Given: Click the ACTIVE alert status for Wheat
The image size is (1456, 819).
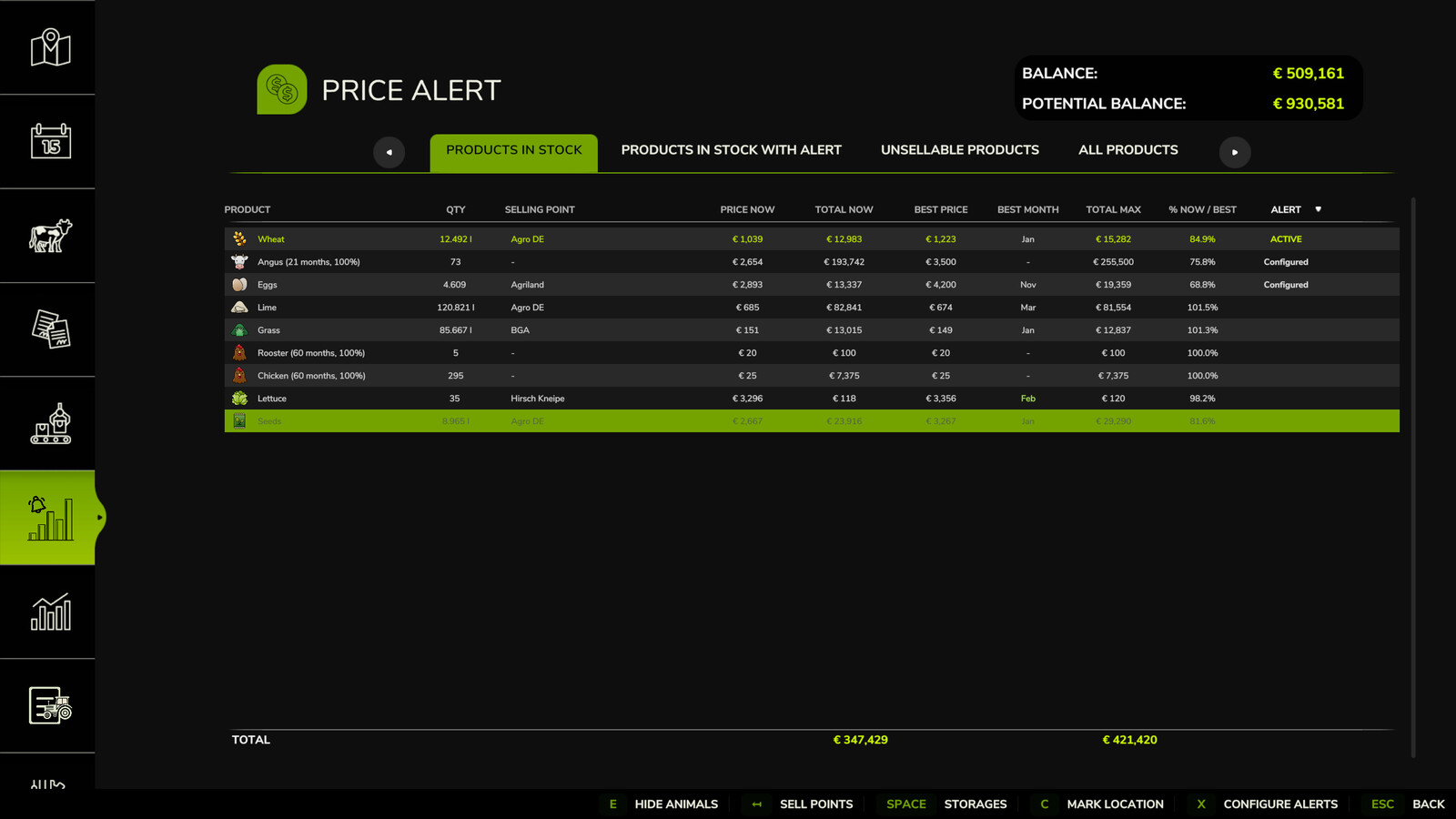Looking at the screenshot, I should [1286, 239].
